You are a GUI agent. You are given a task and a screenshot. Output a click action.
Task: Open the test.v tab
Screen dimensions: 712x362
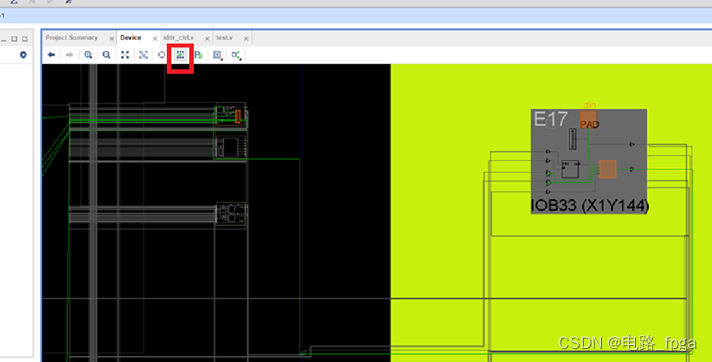pyautogui.click(x=225, y=38)
